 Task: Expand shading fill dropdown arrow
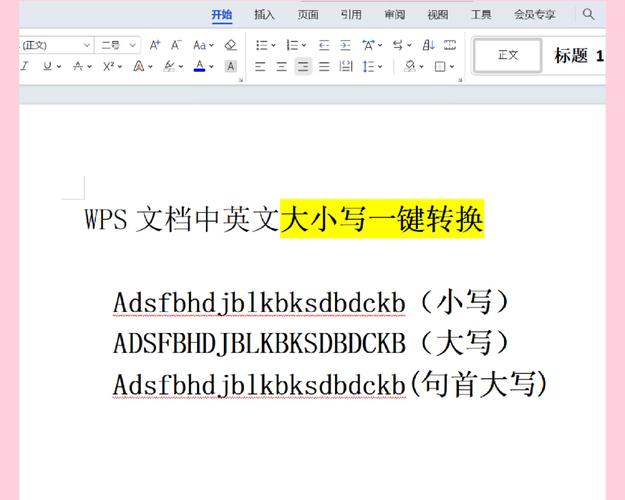[x=421, y=67]
